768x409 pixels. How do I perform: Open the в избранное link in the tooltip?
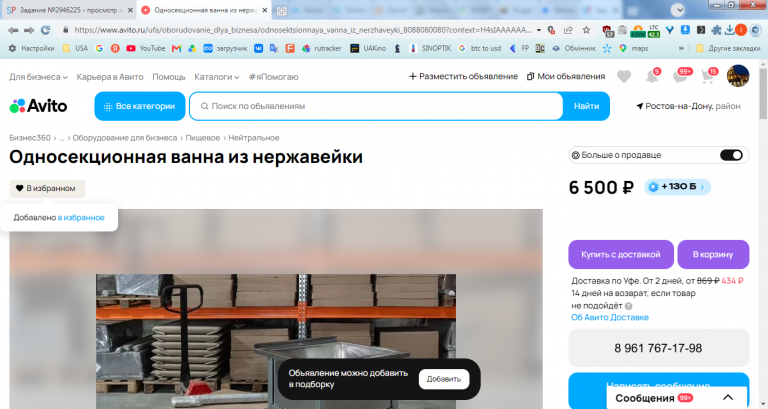click(x=81, y=217)
